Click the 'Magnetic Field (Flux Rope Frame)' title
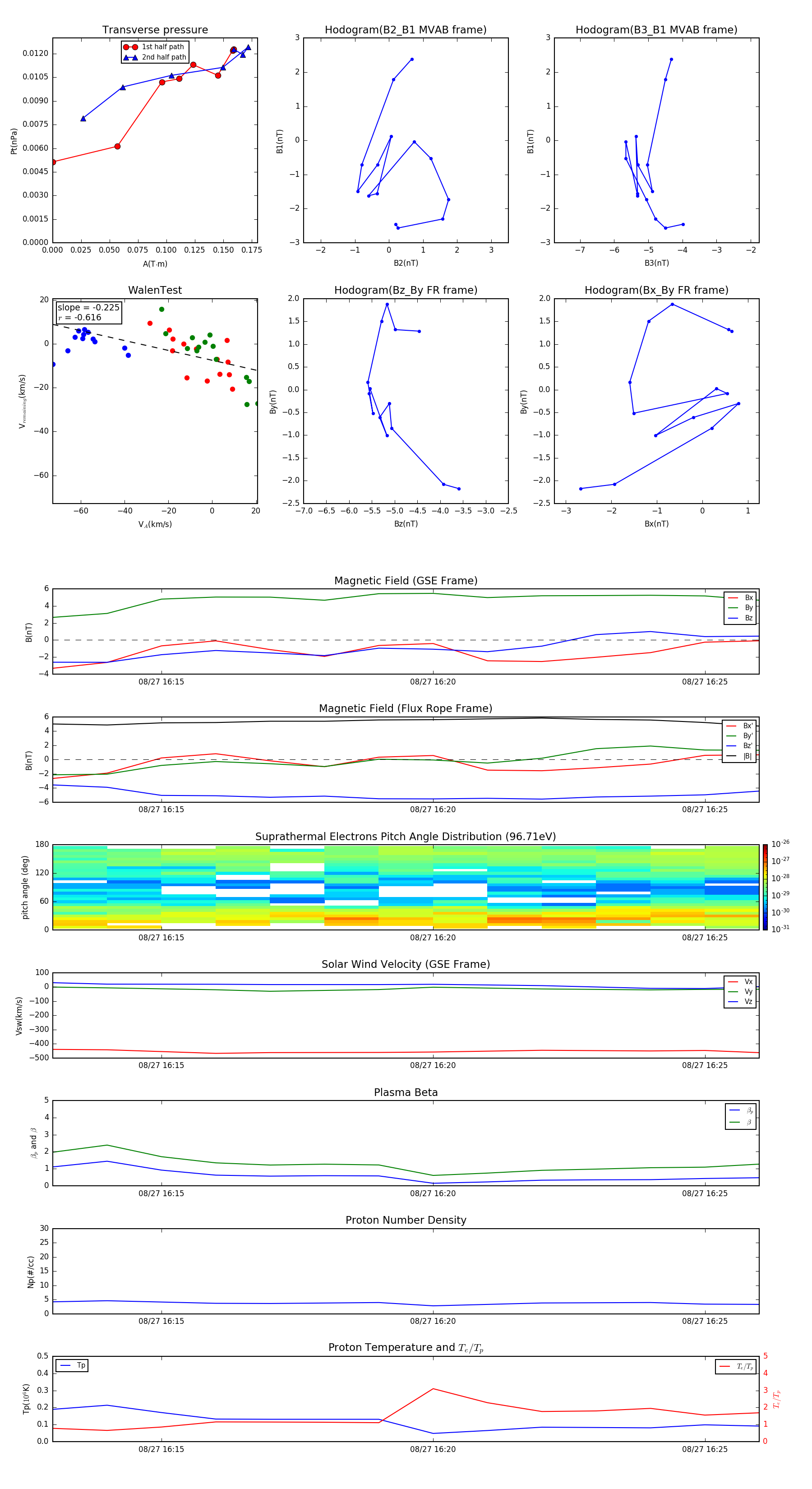The height and width of the screenshot is (1489, 812). pos(406,709)
